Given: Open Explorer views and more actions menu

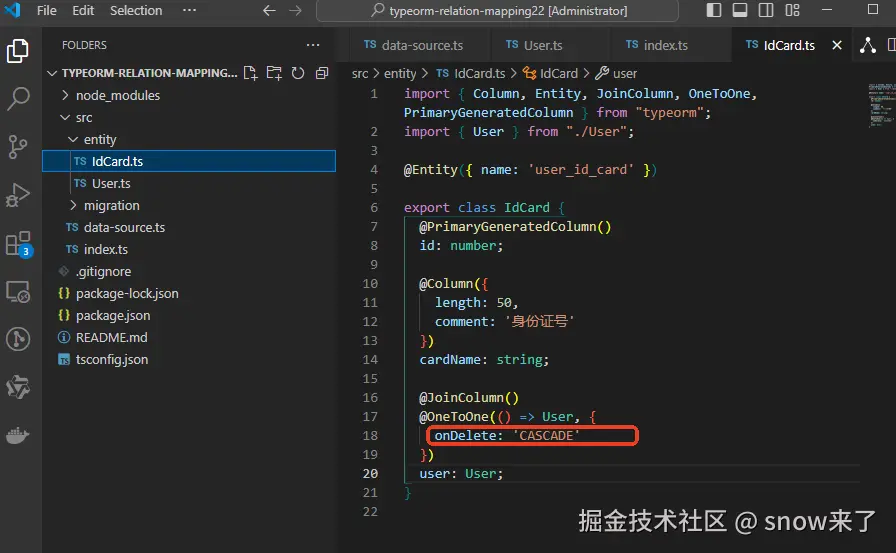Looking at the screenshot, I should point(313,45).
